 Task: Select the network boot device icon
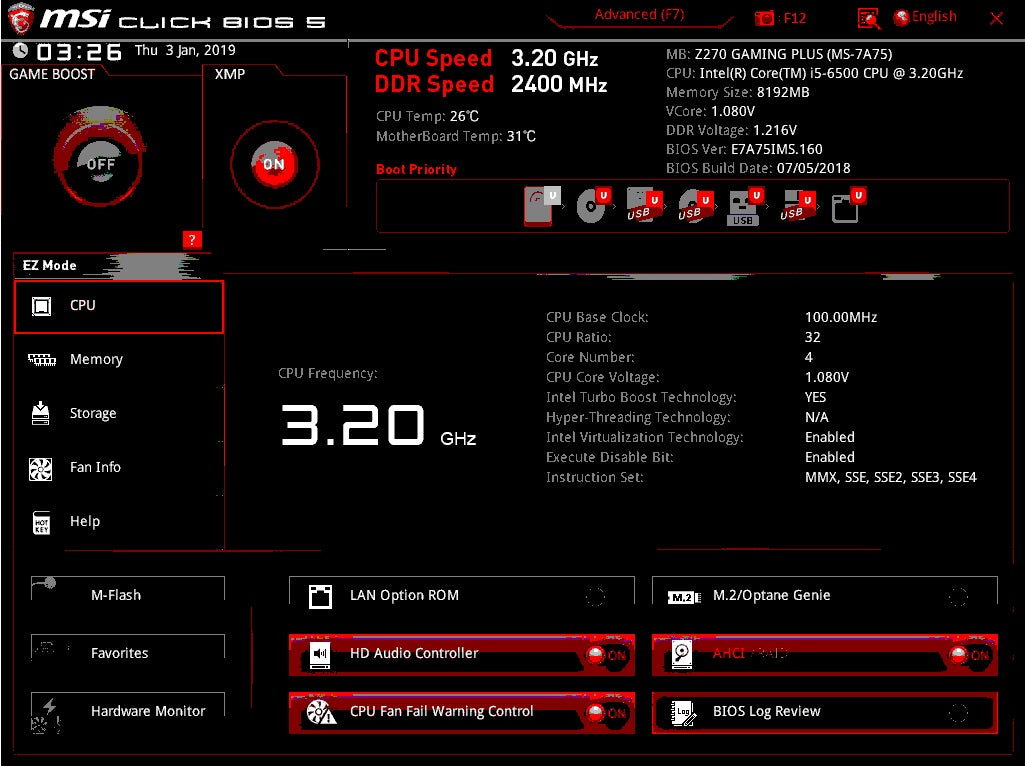tap(848, 206)
